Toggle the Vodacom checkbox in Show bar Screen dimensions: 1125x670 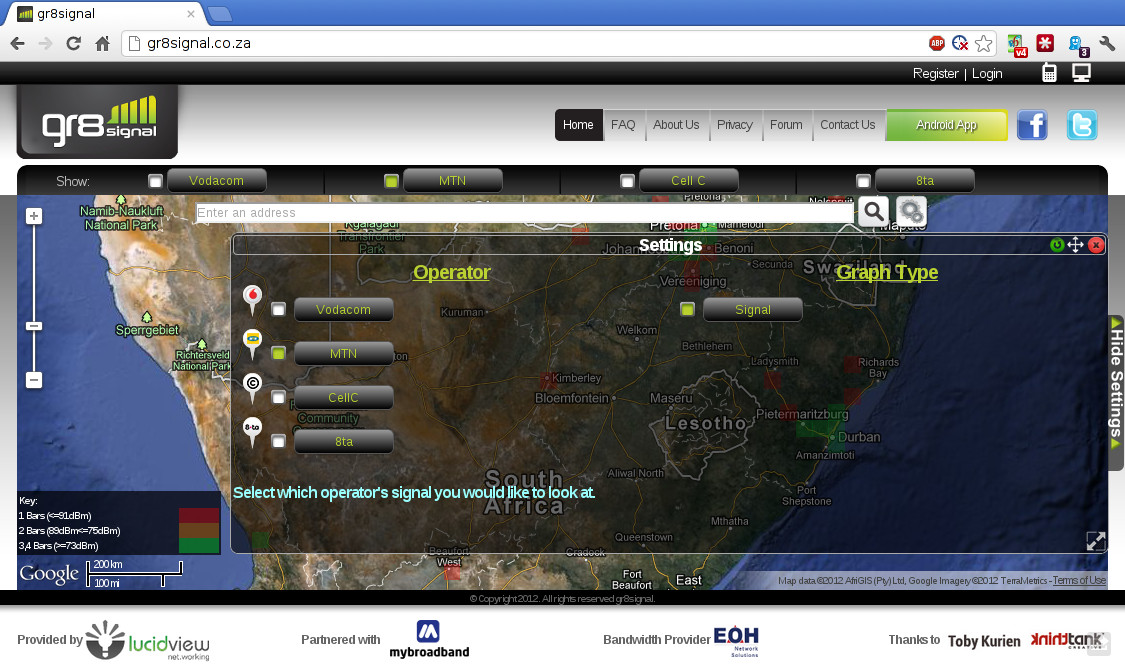pos(156,181)
